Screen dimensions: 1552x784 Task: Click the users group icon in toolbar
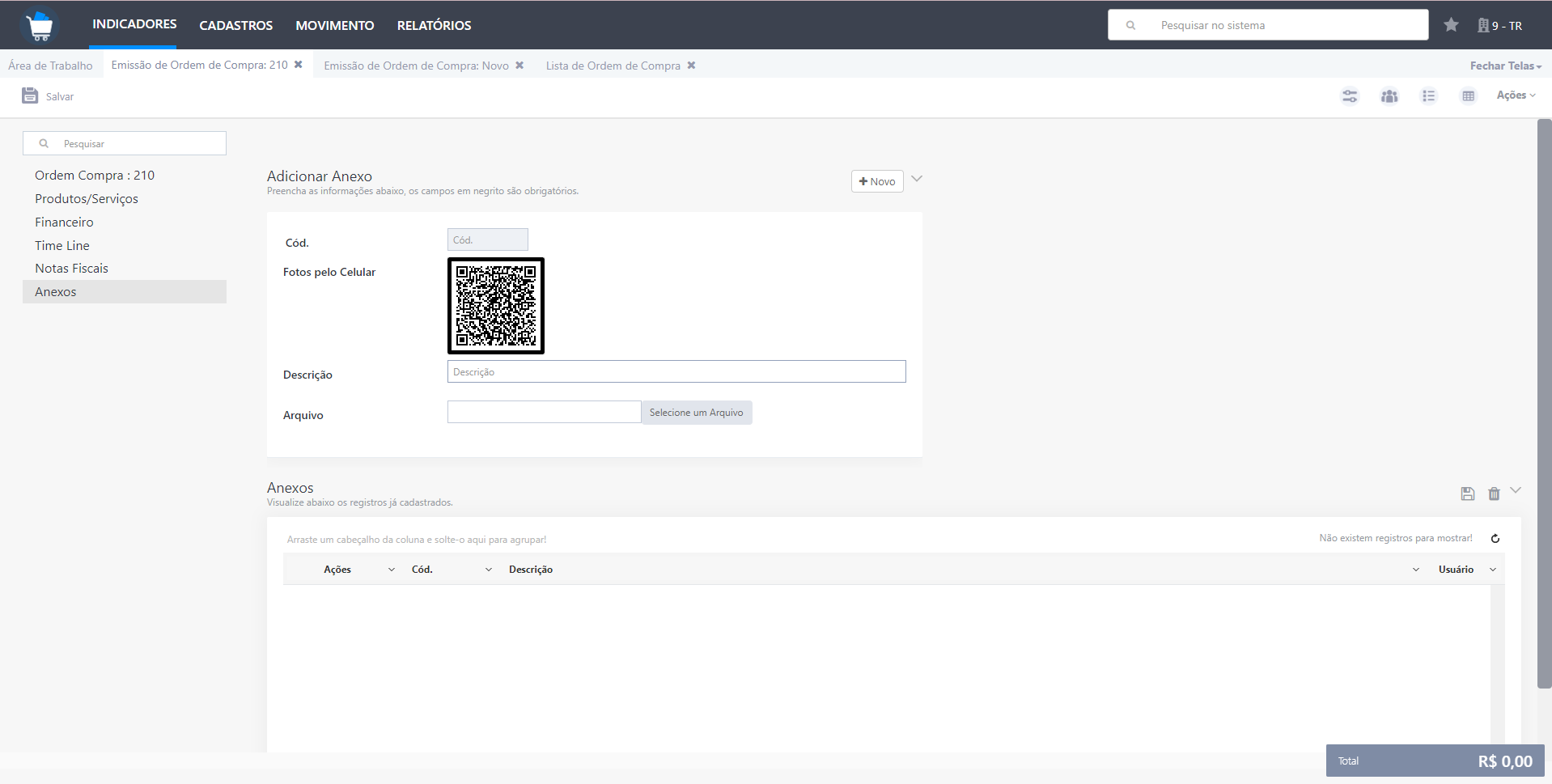tap(1389, 96)
